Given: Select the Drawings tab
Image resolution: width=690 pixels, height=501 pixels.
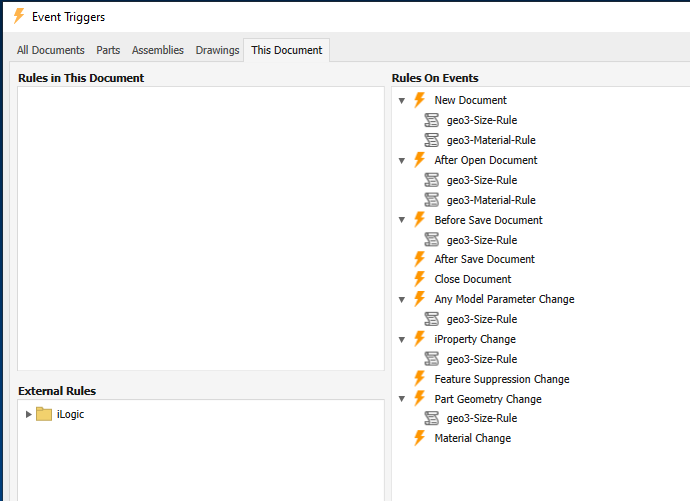Looking at the screenshot, I should (217, 50).
